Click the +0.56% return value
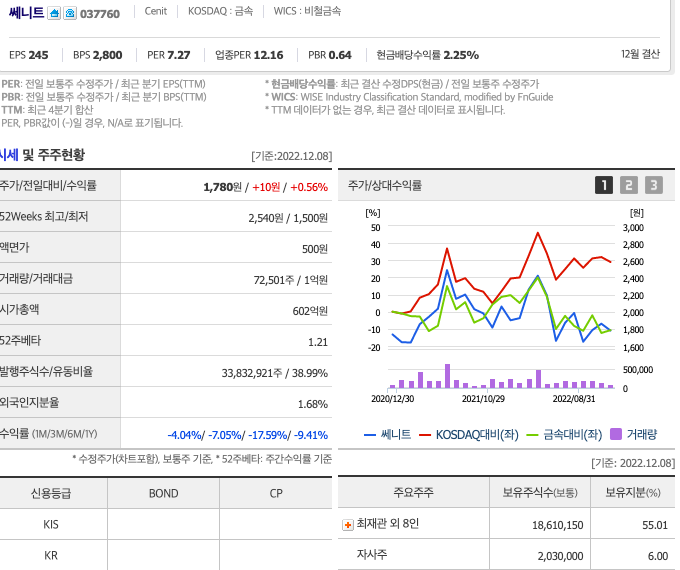 point(309,187)
